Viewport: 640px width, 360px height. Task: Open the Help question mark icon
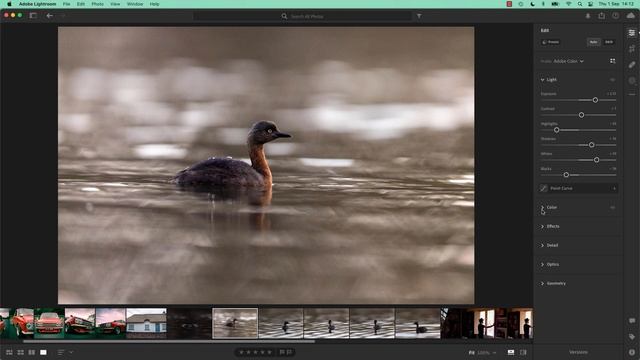click(x=615, y=16)
